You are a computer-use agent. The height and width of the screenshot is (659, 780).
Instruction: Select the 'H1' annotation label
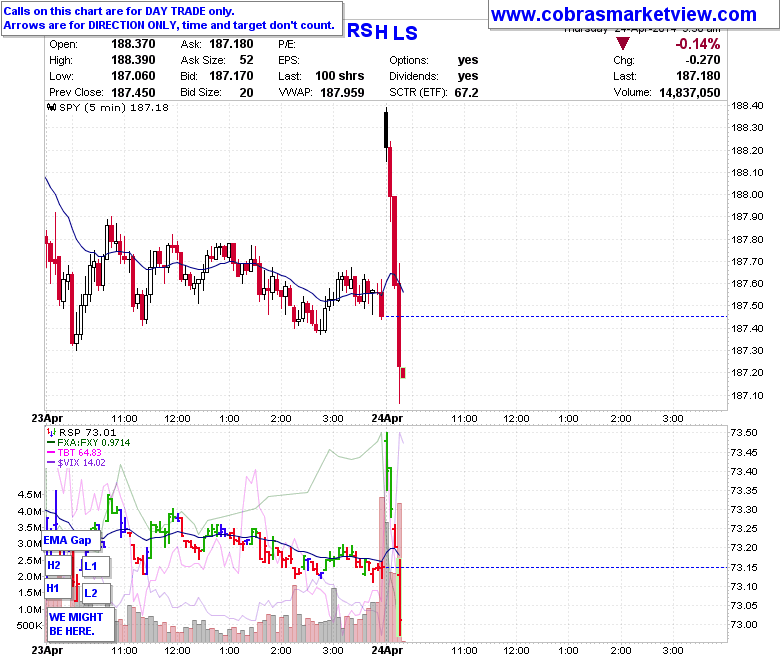pos(58,588)
